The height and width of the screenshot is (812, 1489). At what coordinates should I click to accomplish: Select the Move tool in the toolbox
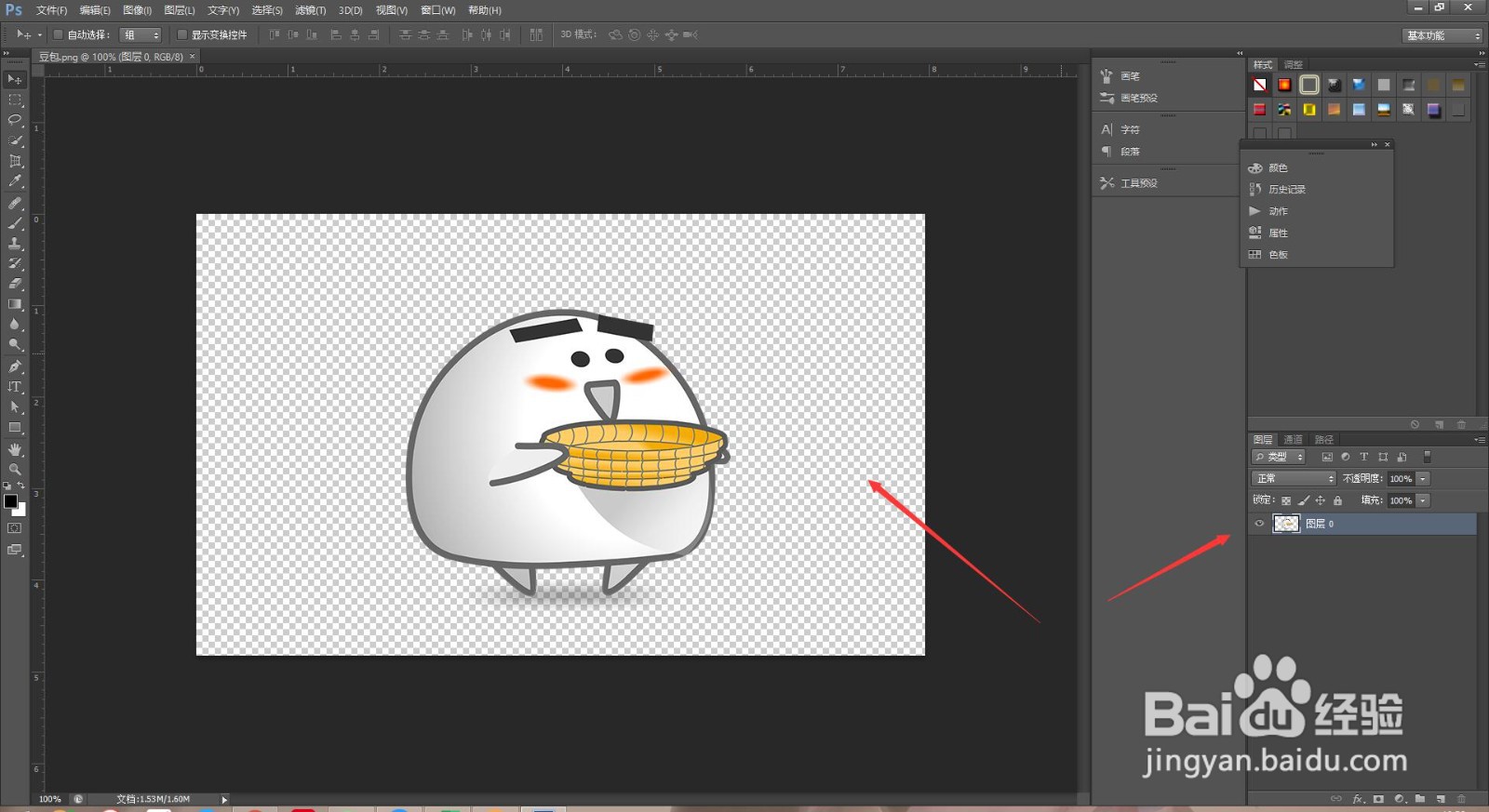(15, 79)
